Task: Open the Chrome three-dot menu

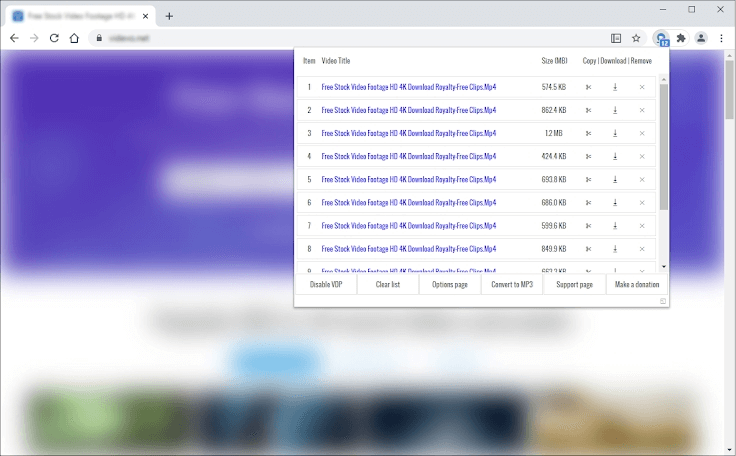Action: [x=721, y=39]
